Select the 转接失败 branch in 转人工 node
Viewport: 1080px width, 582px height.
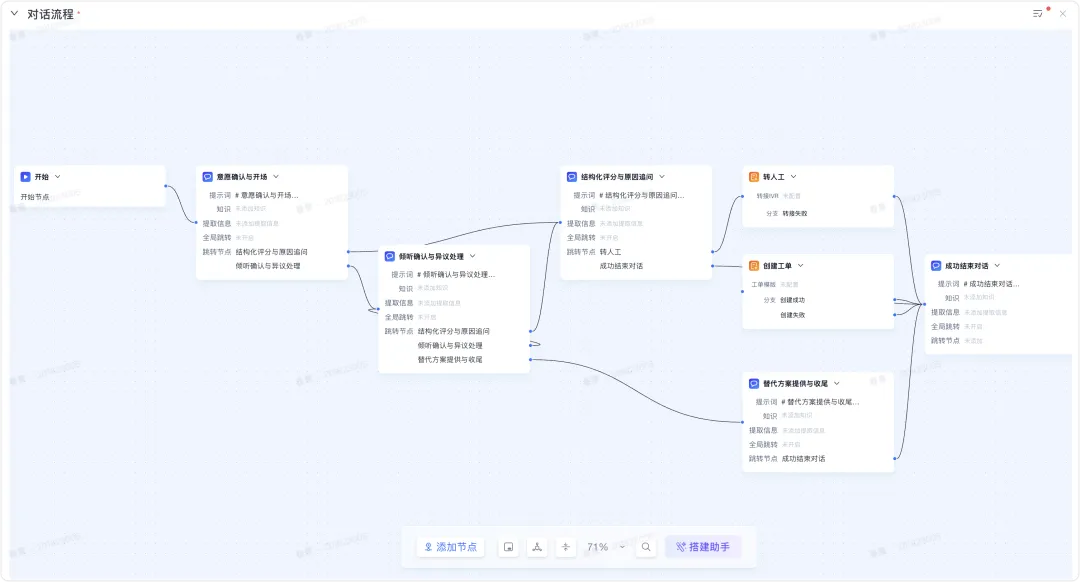click(794, 213)
